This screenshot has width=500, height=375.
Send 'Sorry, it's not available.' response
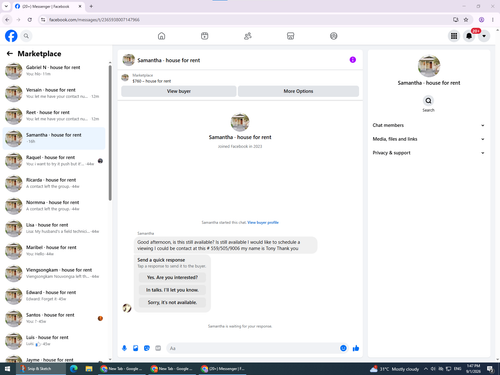tap(172, 302)
